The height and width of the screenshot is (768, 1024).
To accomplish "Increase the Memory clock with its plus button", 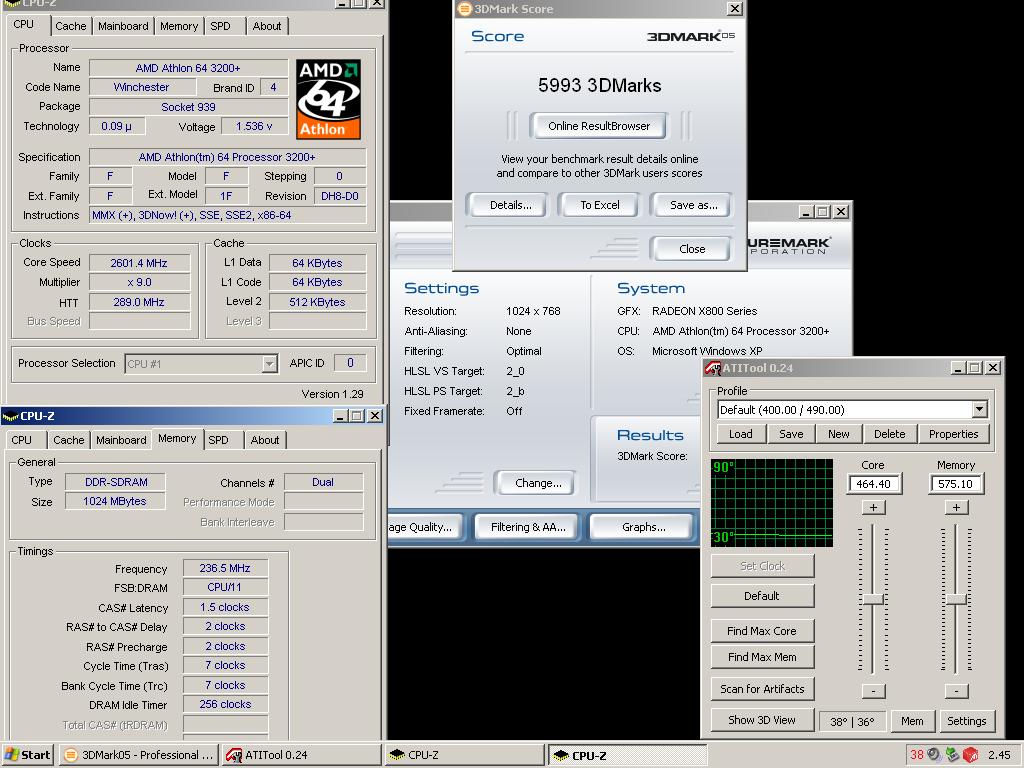I will 956,507.
